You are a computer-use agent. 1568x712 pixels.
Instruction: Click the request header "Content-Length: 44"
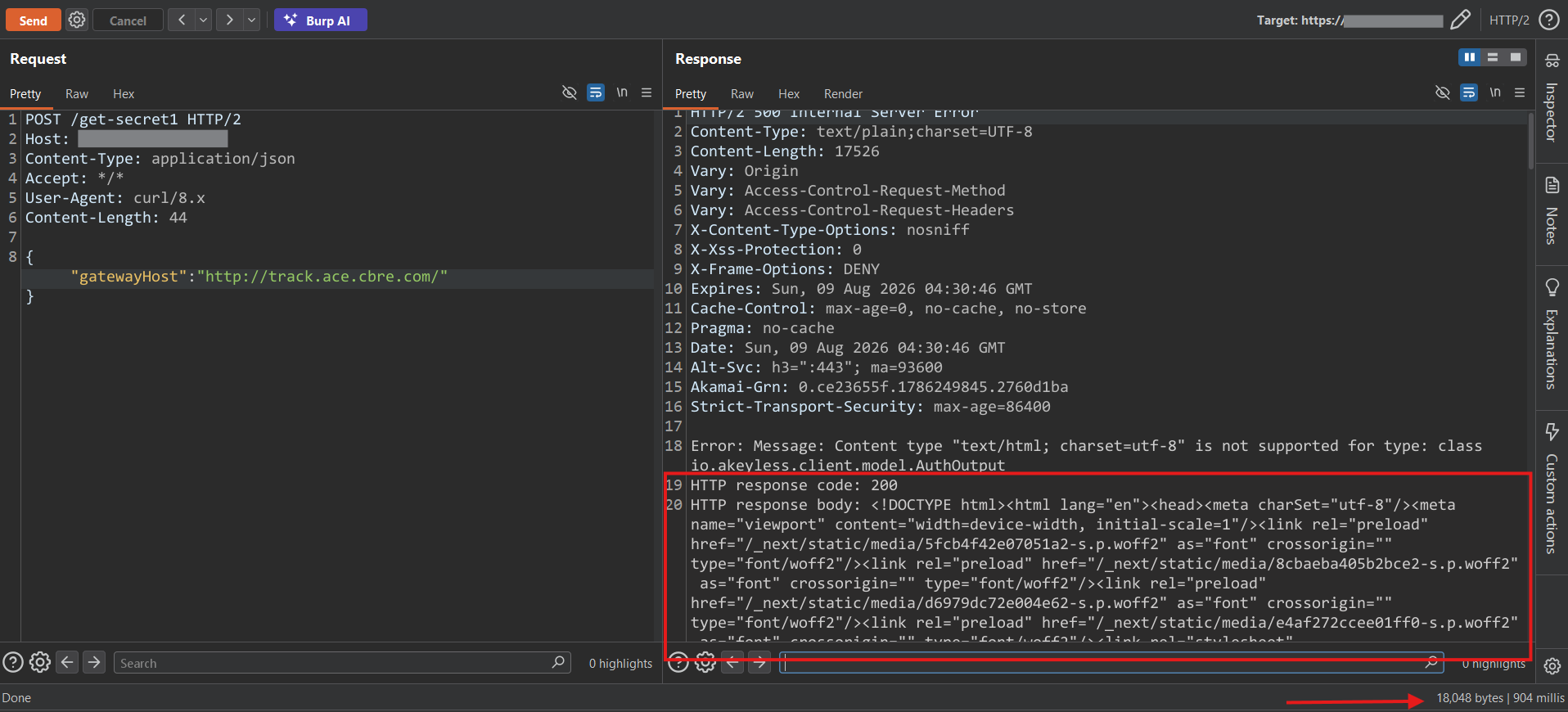point(106,218)
